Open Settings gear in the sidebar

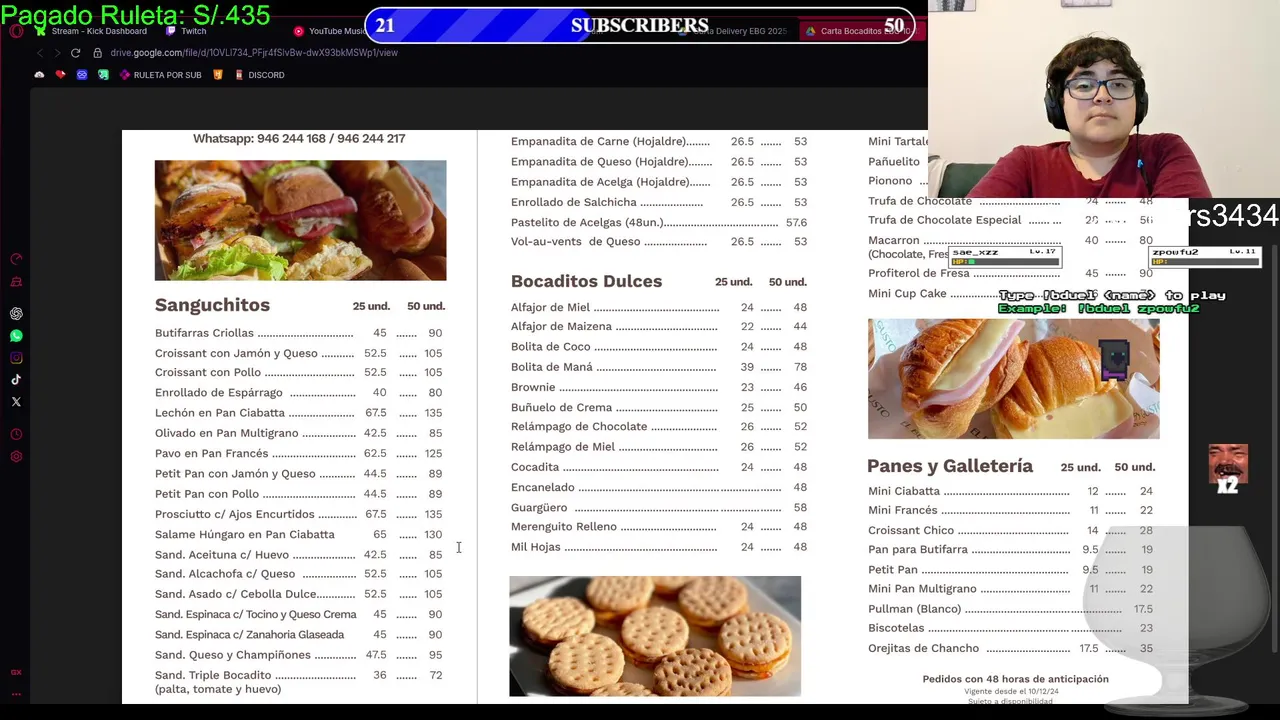(x=16, y=457)
